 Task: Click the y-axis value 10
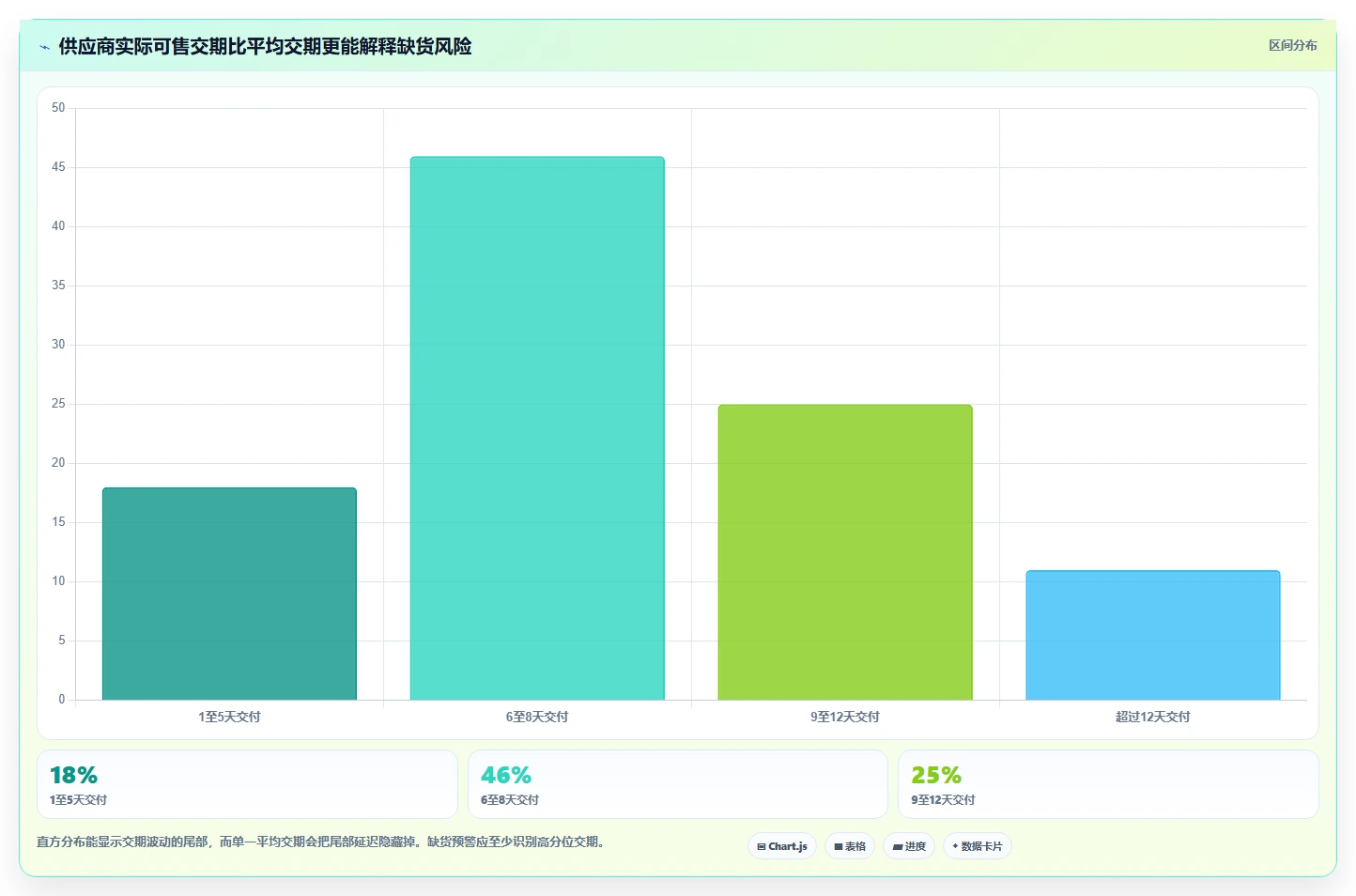pyautogui.click(x=58, y=581)
